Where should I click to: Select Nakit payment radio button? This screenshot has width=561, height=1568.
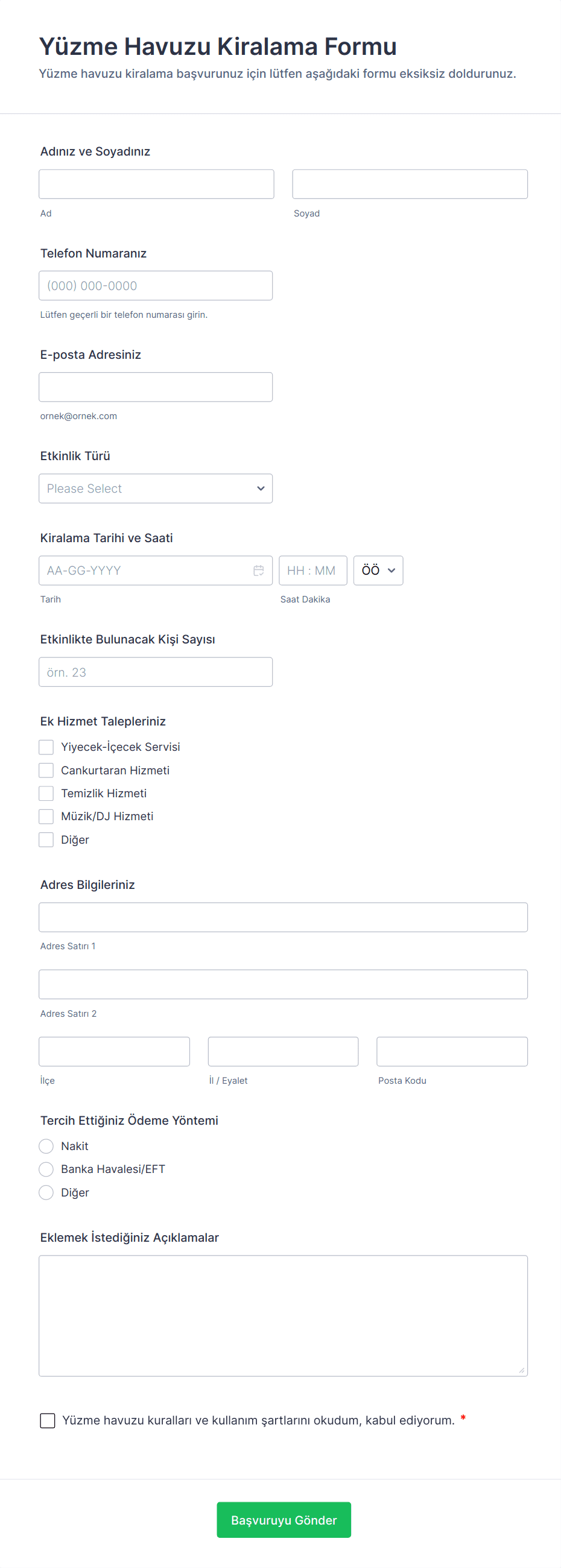pos(46,1146)
